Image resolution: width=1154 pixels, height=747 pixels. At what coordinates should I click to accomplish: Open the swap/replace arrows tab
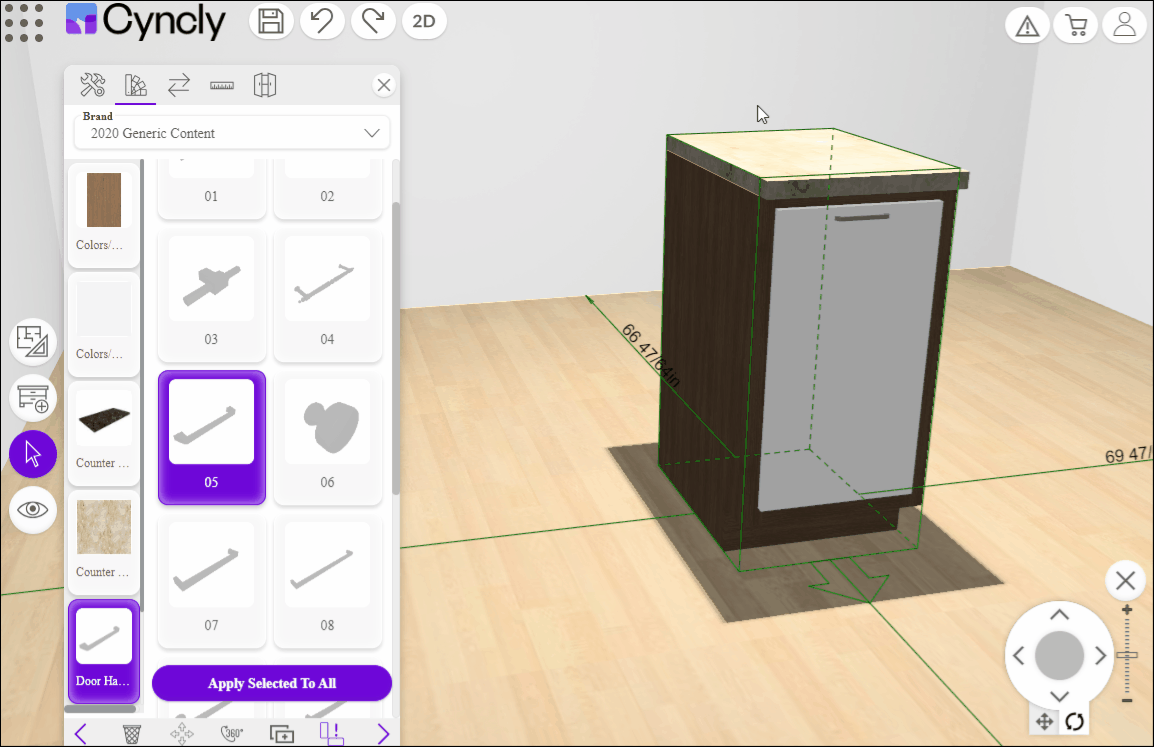point(179,85)
